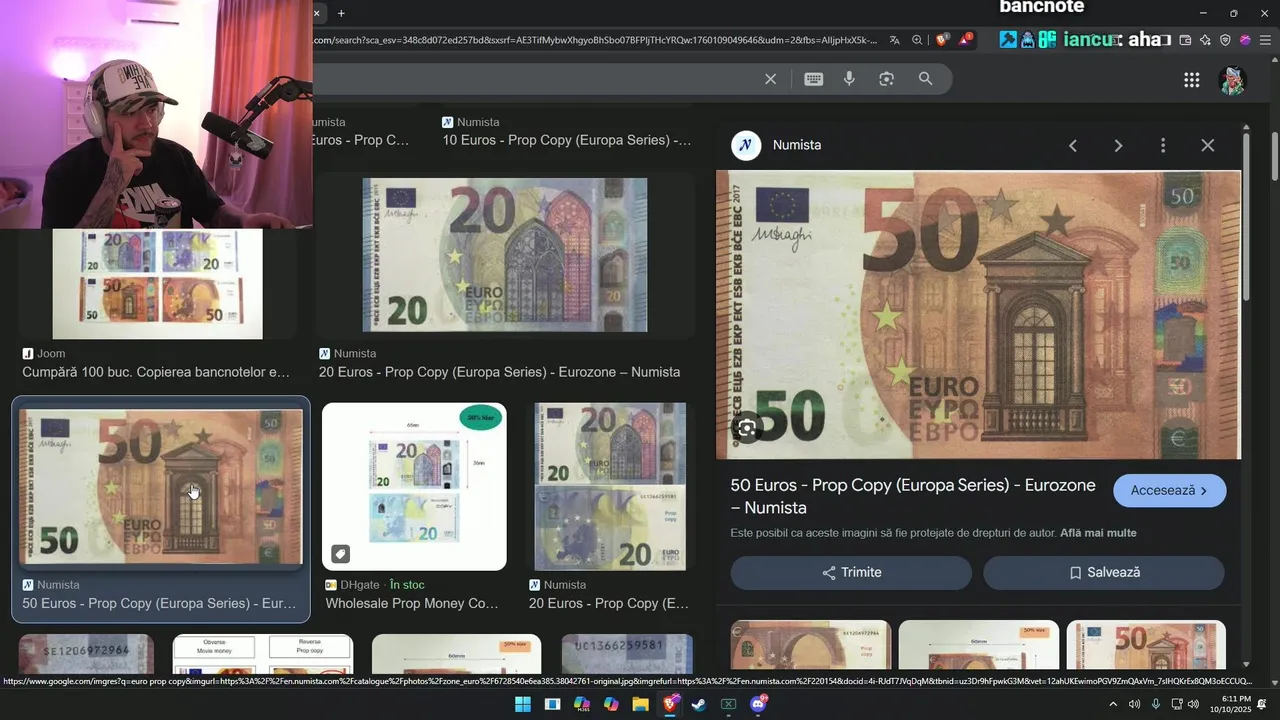Click the blue hammer extension icon
The width and height of the screenshot is (1280, 720).
pos(1007,40)
